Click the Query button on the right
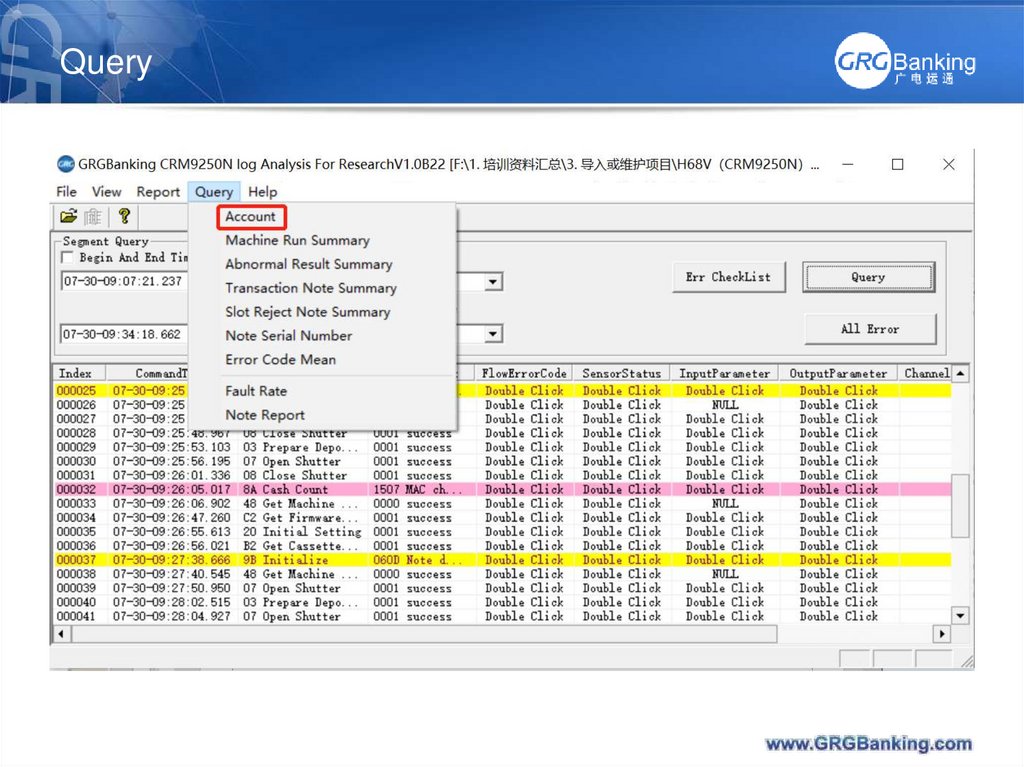The height and width of the screenshot is (767, 1024). (x=869, y=277)
